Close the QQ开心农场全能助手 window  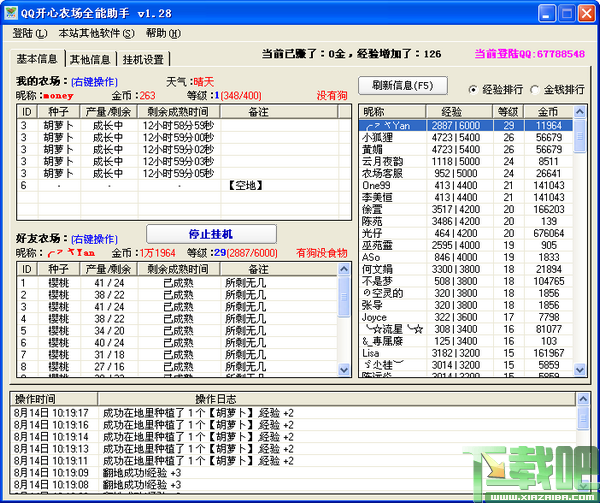tap(586, 13)
